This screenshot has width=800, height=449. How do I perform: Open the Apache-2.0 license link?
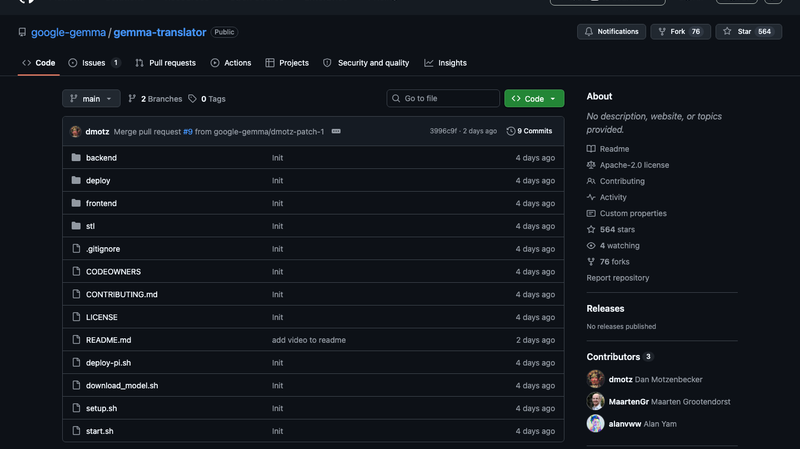(634, 165)
